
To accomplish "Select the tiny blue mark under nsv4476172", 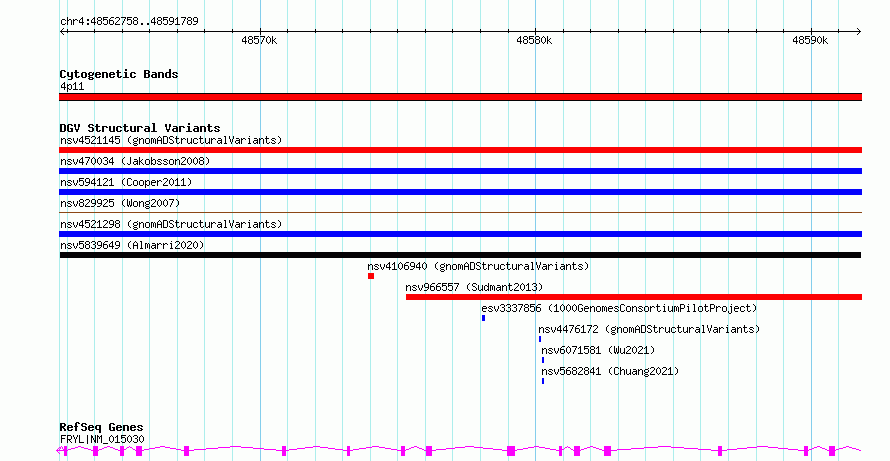I will coord(540,339).
